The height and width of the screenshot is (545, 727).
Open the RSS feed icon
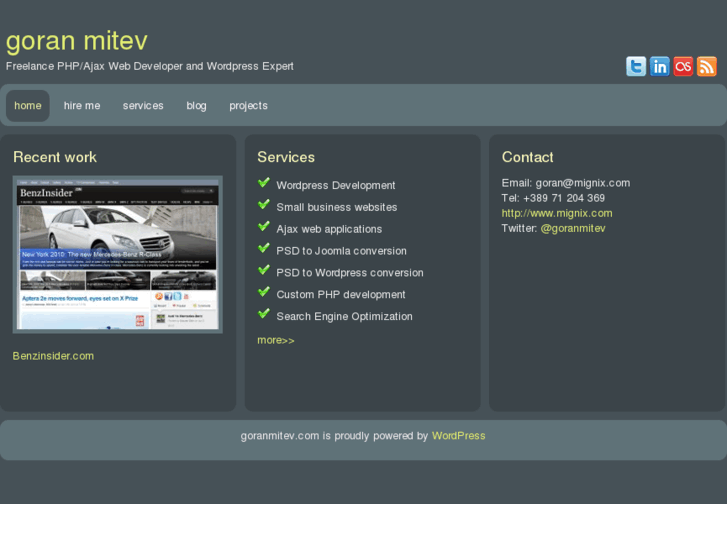point(707,66)
